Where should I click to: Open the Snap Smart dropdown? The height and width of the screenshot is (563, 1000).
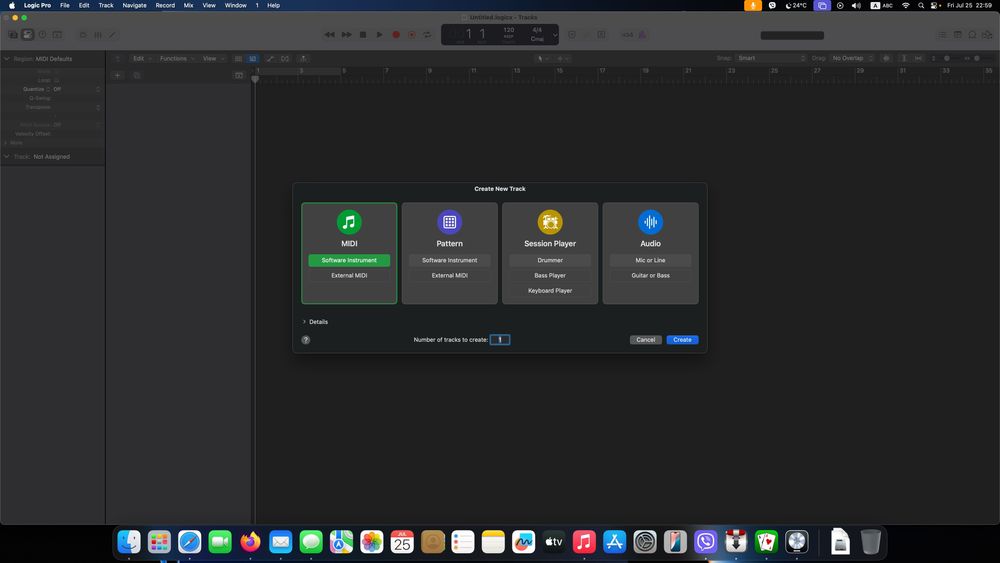[771, 58]
